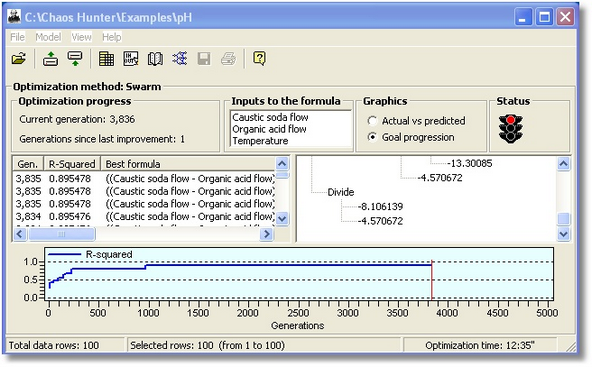The height and width of the screenshot is (367, 592).
Task: Open the Model menu
Action: 48,37
